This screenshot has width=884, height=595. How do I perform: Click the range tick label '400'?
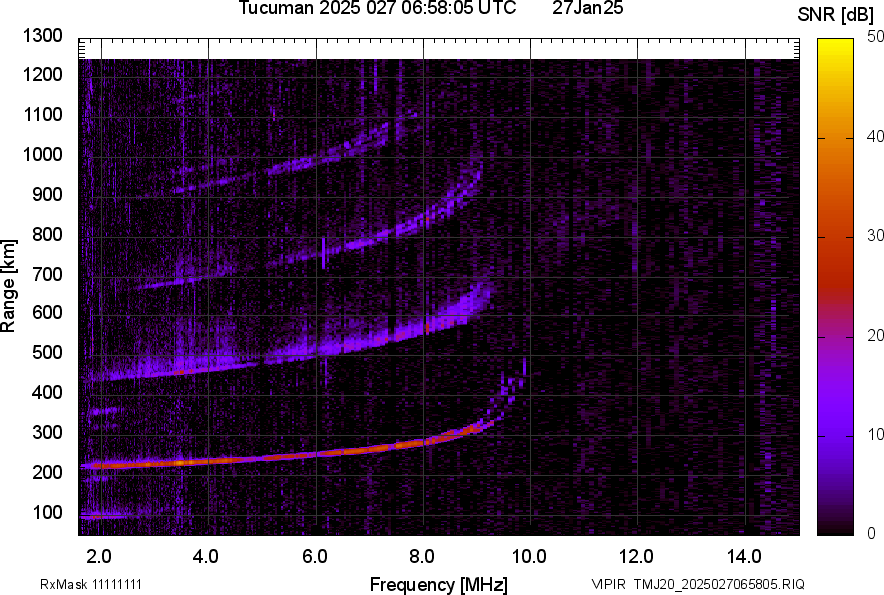coord(47,392)
